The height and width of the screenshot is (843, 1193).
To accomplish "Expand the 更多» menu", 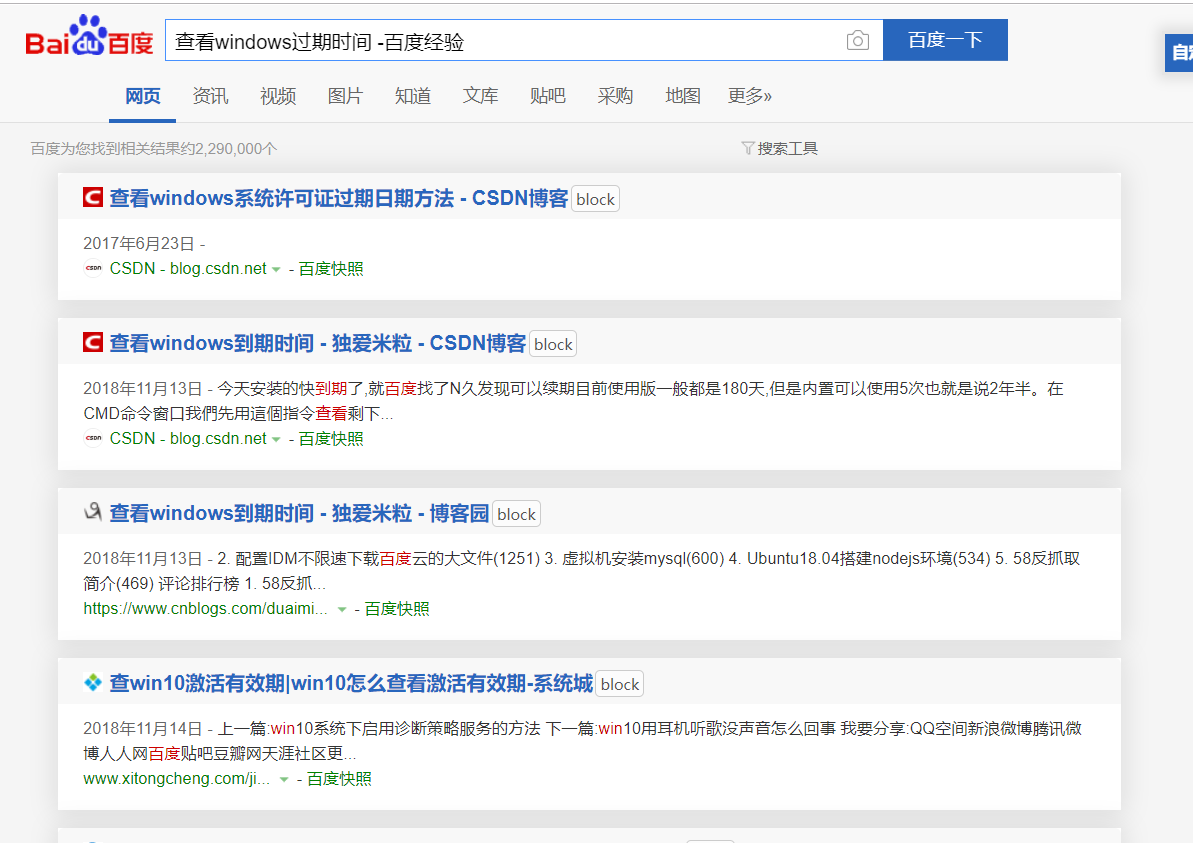I will tap(749, 96).
